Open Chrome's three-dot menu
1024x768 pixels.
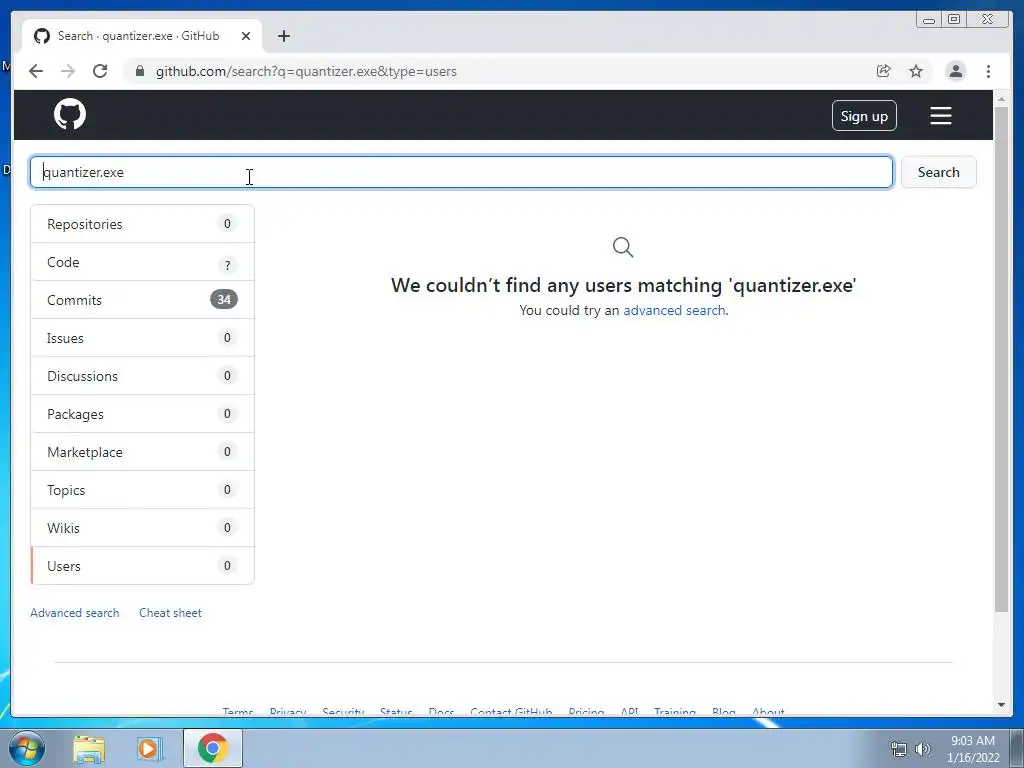988,71
